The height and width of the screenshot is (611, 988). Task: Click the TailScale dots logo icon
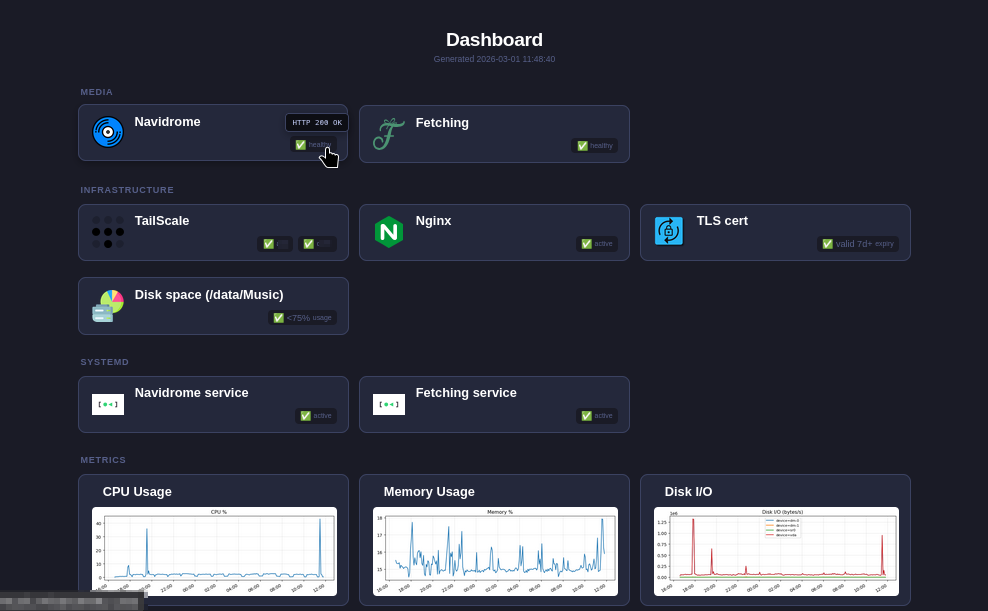[108, 232]
